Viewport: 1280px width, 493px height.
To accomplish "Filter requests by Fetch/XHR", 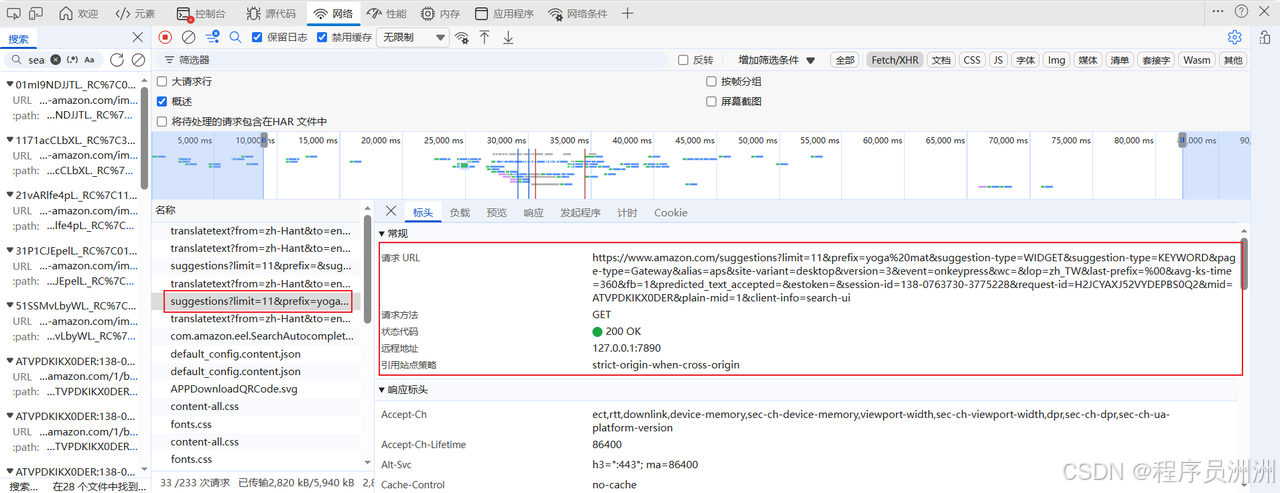I will 894,60.
